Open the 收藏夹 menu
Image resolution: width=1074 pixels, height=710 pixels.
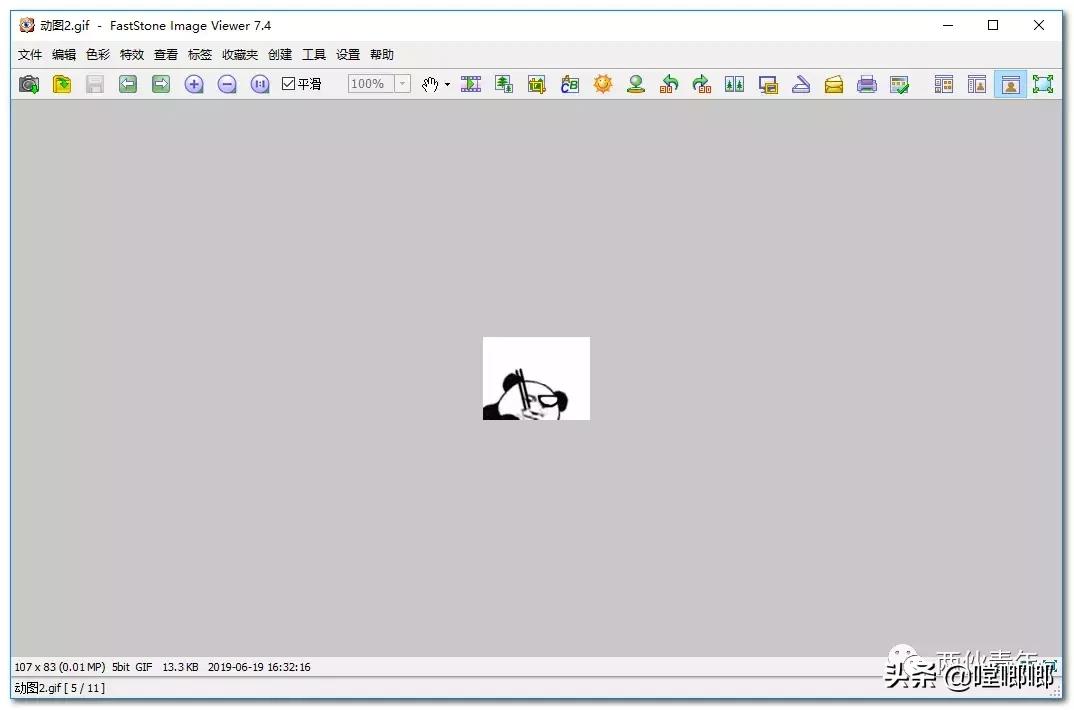tap(240, 55)
